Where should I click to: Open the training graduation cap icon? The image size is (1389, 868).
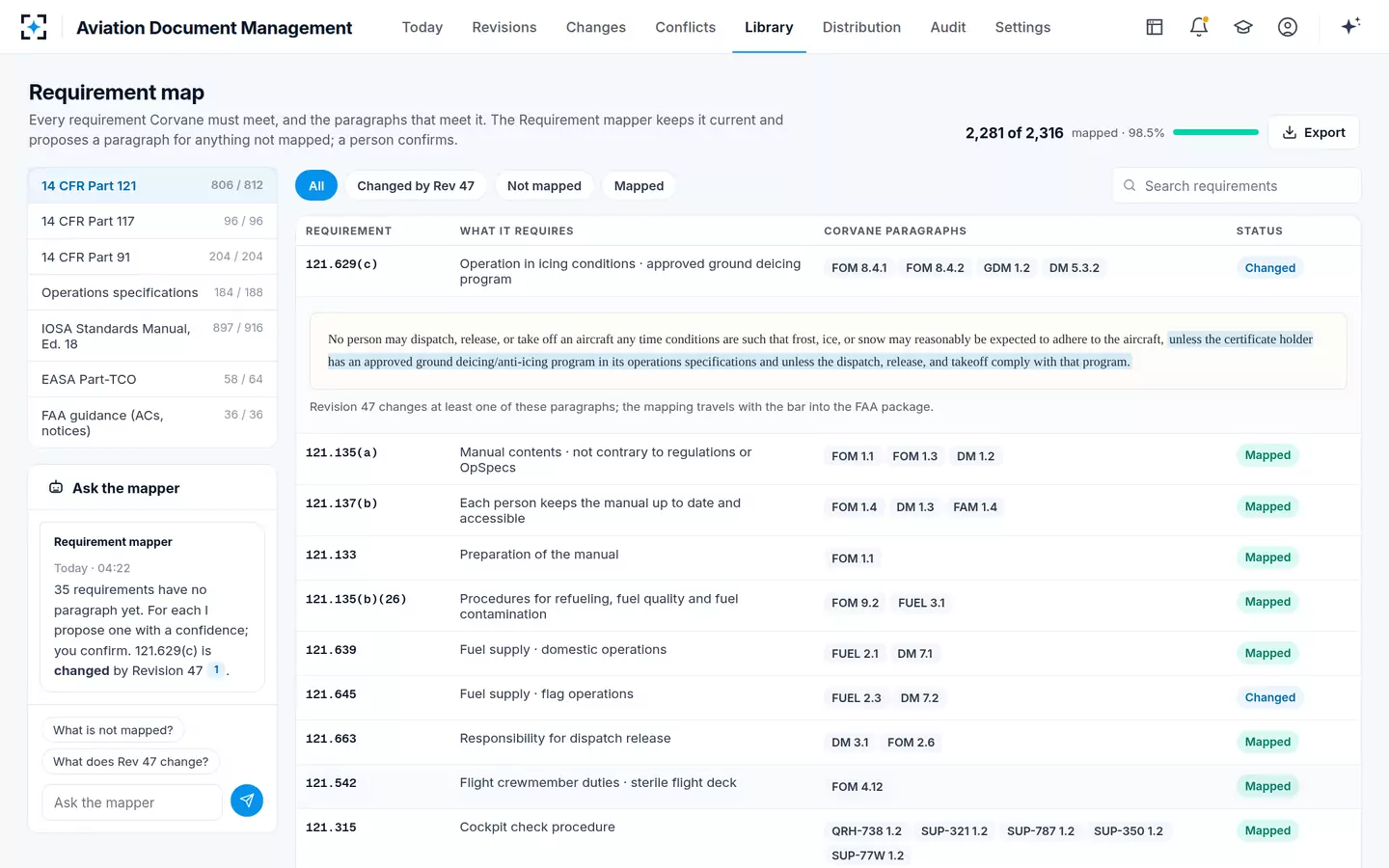click(x=1243, y=27)
